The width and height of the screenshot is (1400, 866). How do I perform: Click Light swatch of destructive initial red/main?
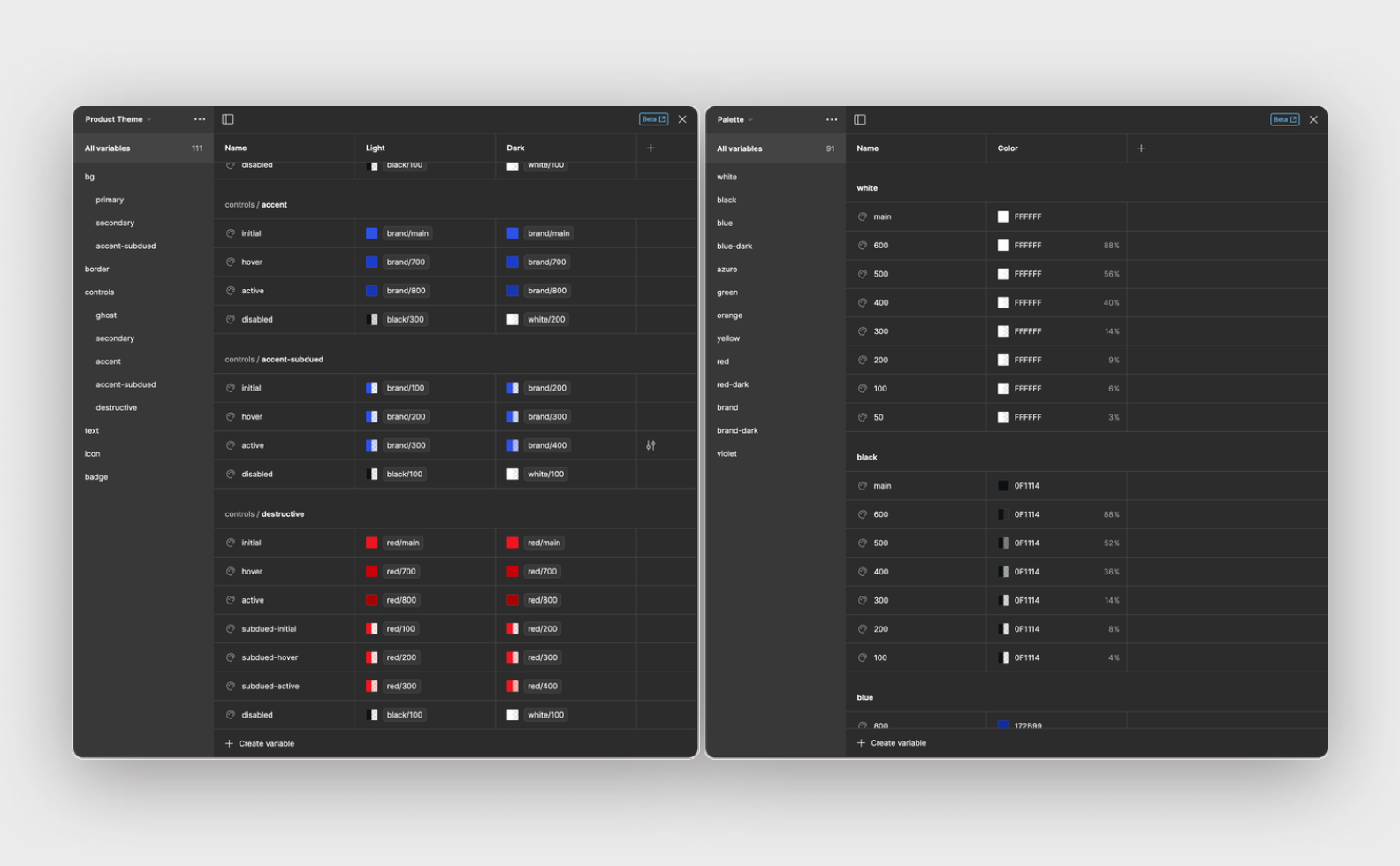coord(371,543)
